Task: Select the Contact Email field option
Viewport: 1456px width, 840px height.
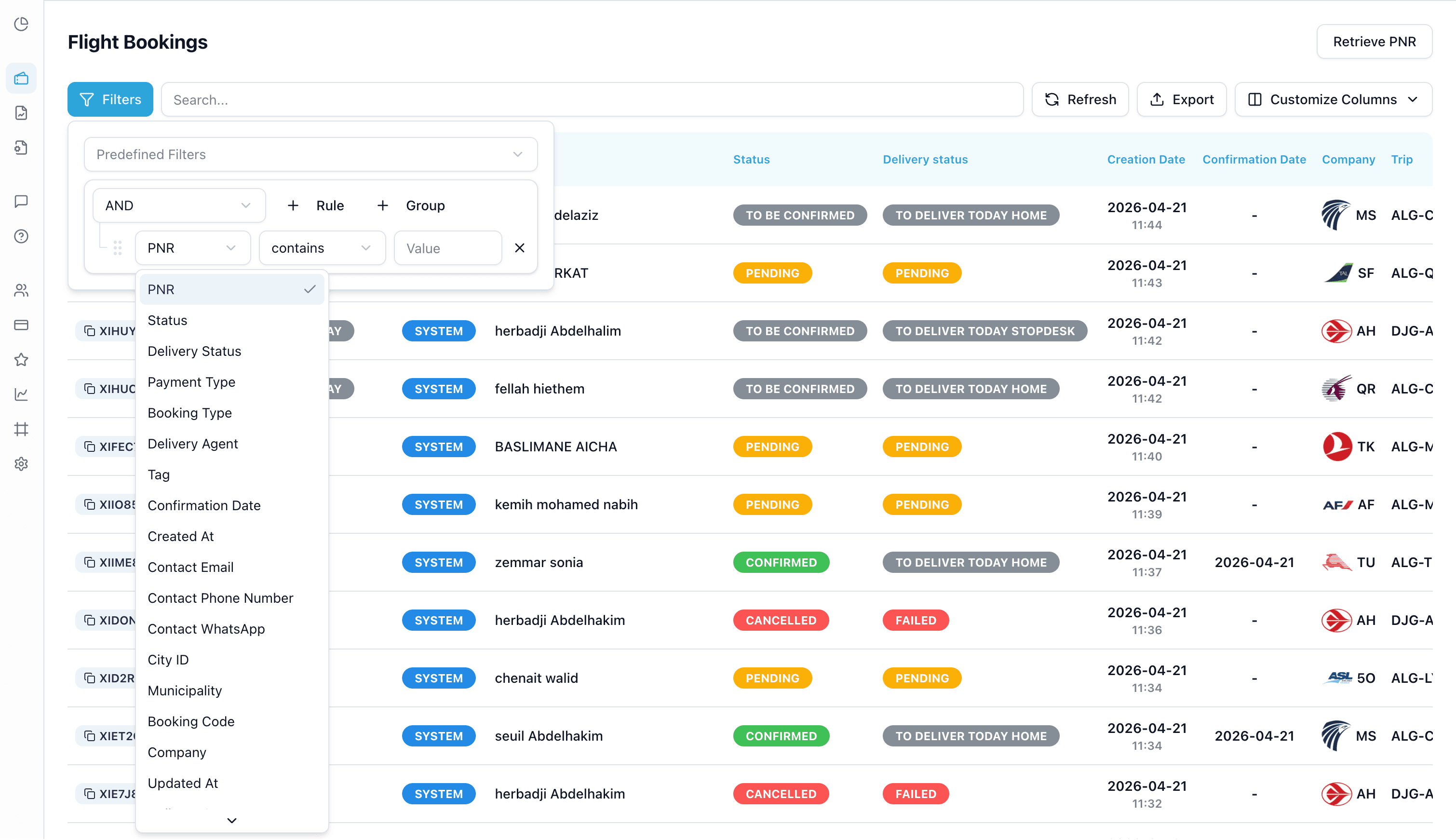Action: (x=232, y=567)
